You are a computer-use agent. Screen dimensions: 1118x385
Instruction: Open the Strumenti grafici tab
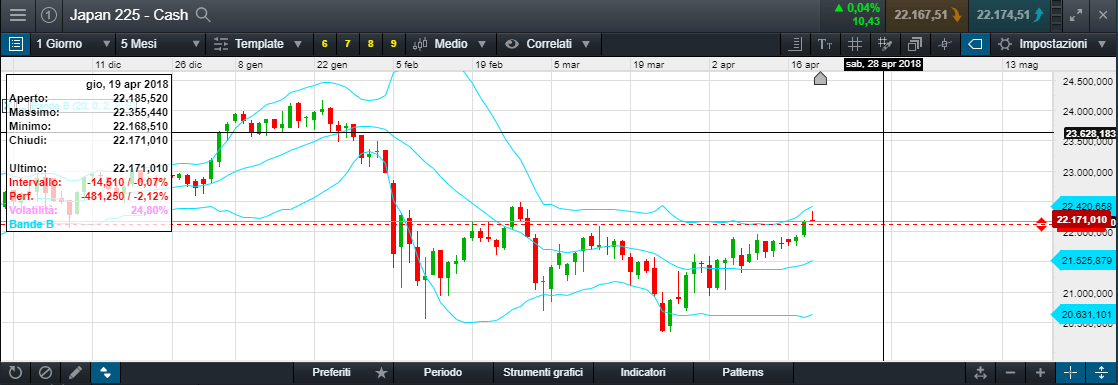click(x=543, y=372)
